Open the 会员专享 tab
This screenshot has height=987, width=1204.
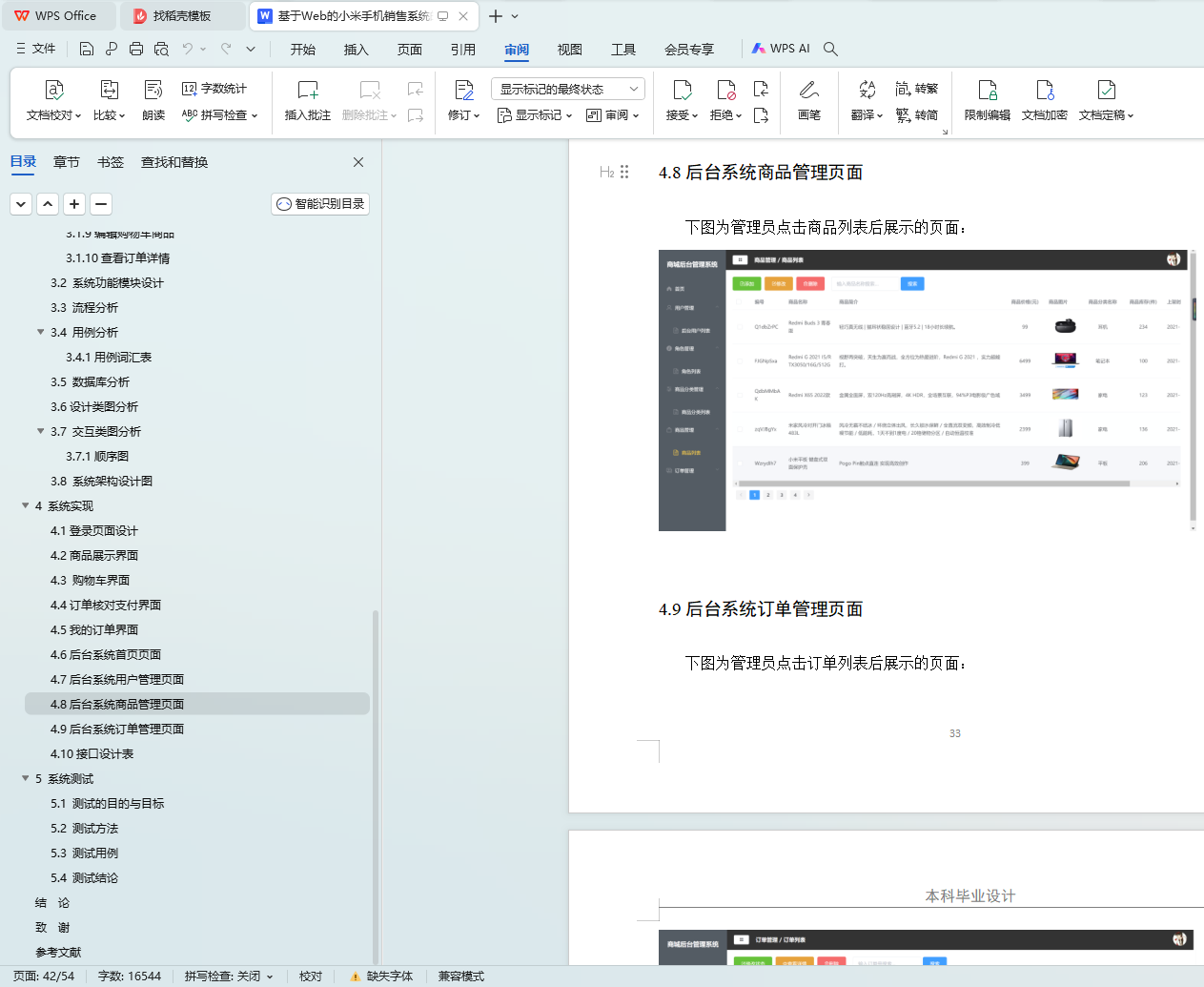(689, 50)
